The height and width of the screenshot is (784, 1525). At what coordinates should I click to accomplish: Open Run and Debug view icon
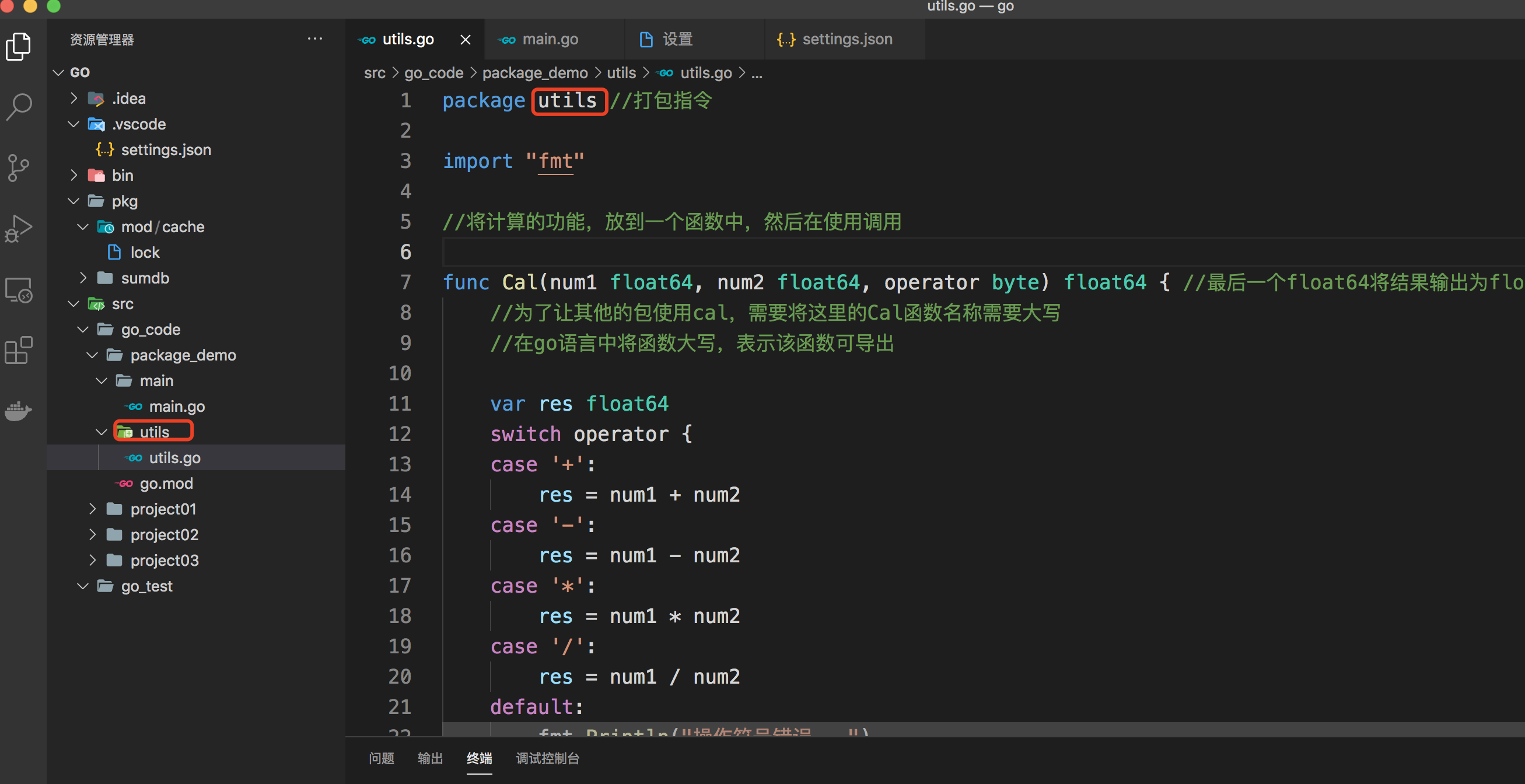tap(19, 229)
